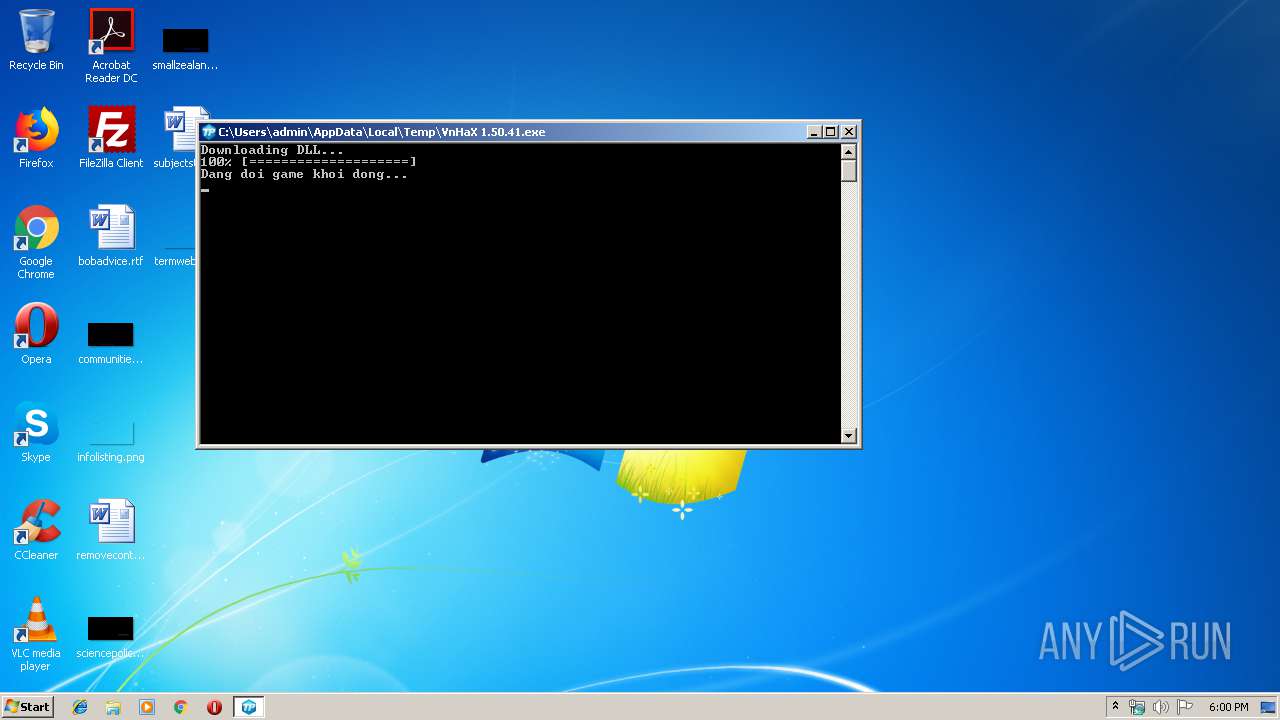Launch Skype desktop shortcut
The image size is (1280, 720).
pos(36,432)
